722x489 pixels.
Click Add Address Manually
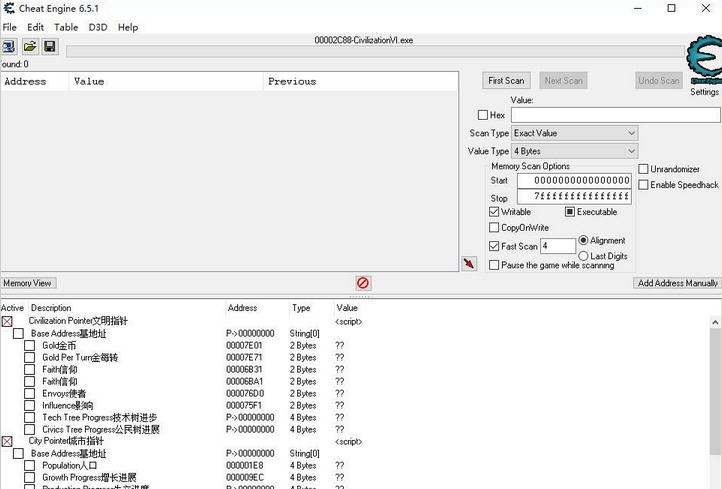pyautogui.click(x=677, y=283)
